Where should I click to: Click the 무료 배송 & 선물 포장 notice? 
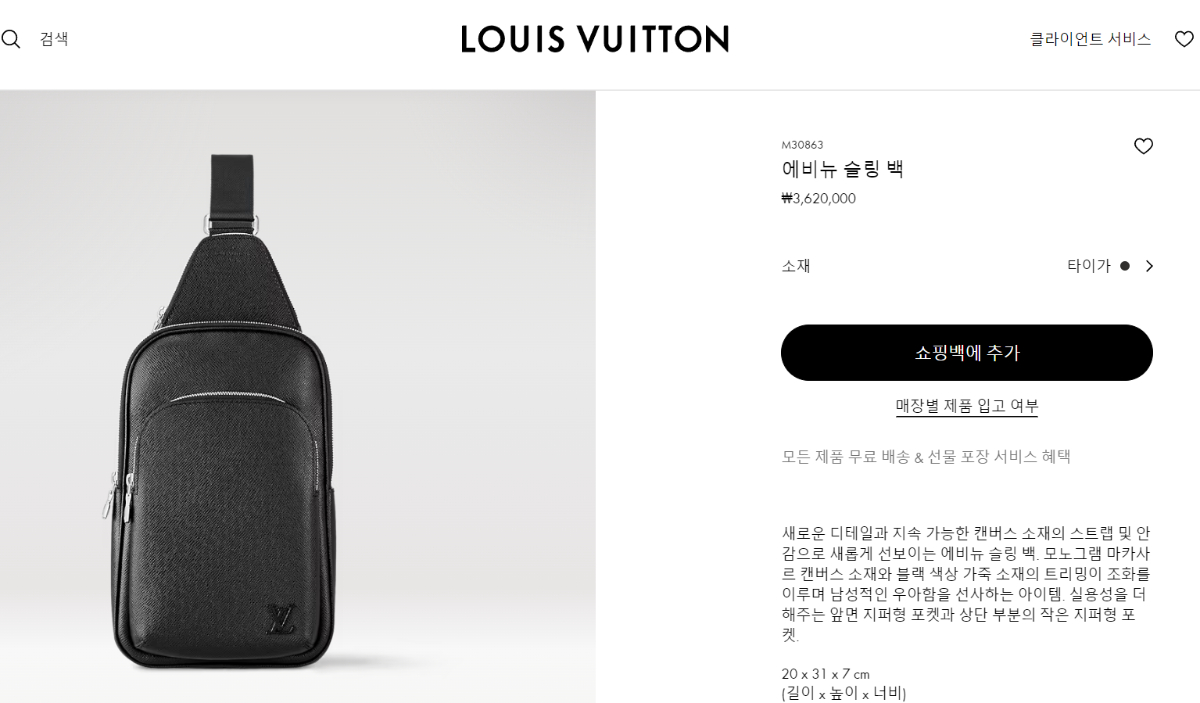coord(926,457)
